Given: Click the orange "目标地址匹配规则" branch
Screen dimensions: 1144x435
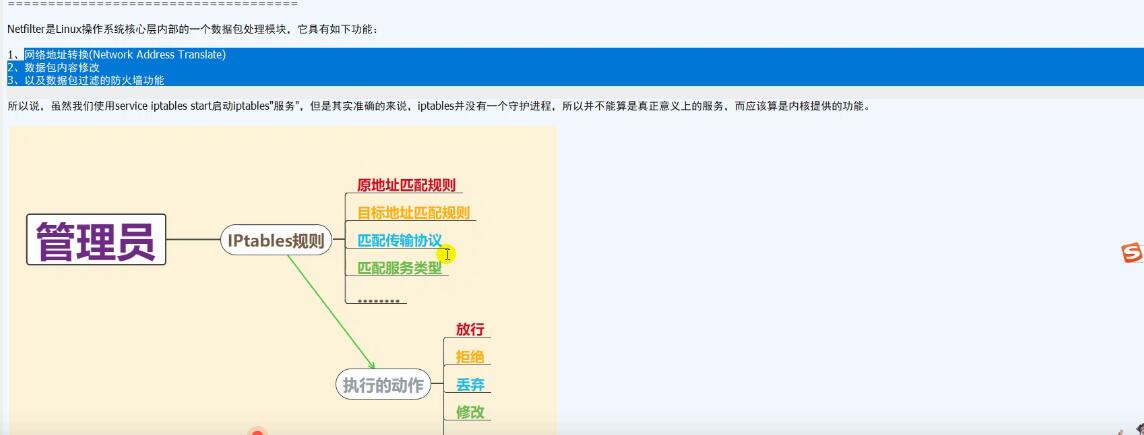Looking at the screenshot, I should point(413,213).
